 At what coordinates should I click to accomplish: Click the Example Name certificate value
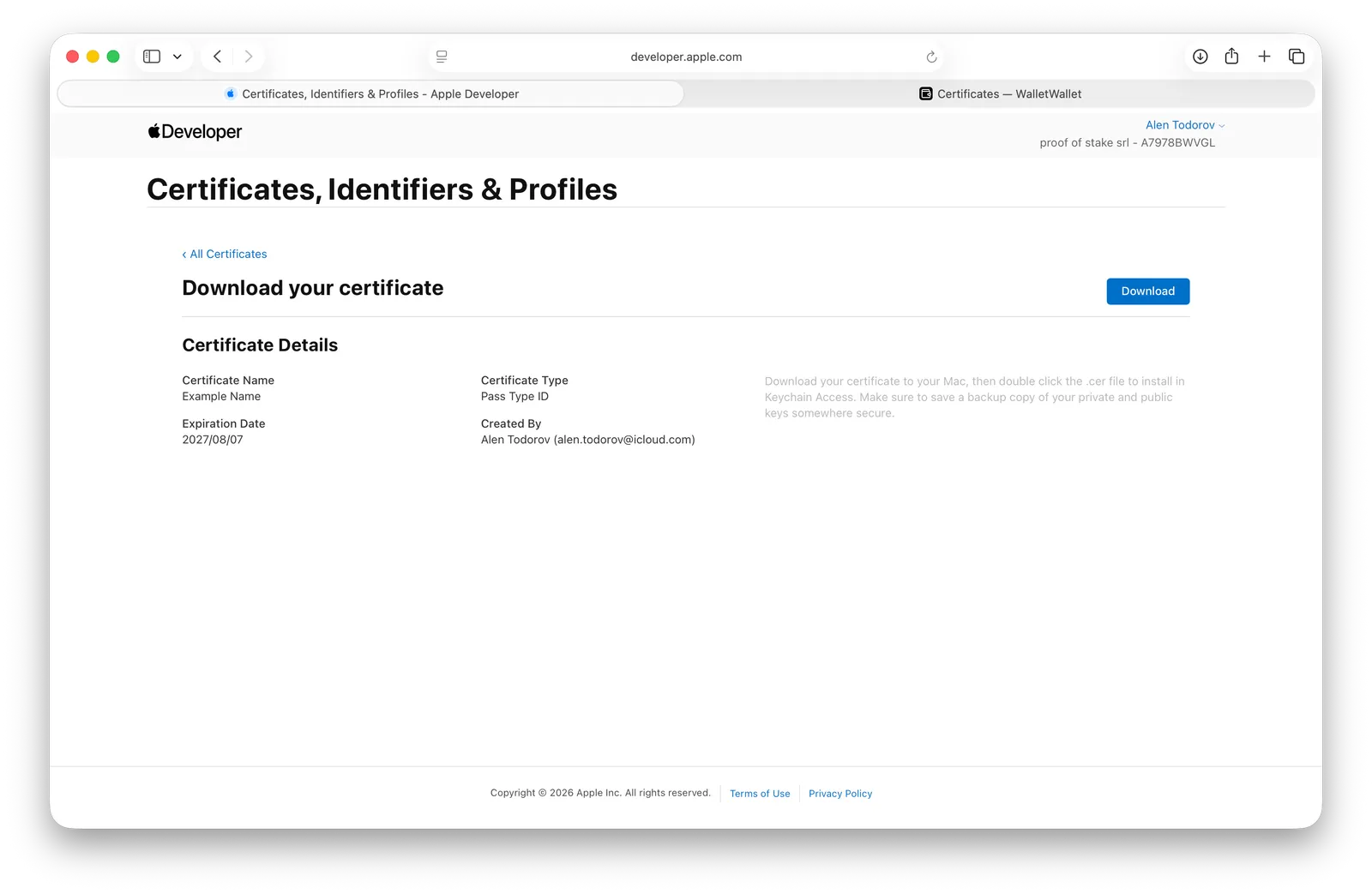pos(221,396)
